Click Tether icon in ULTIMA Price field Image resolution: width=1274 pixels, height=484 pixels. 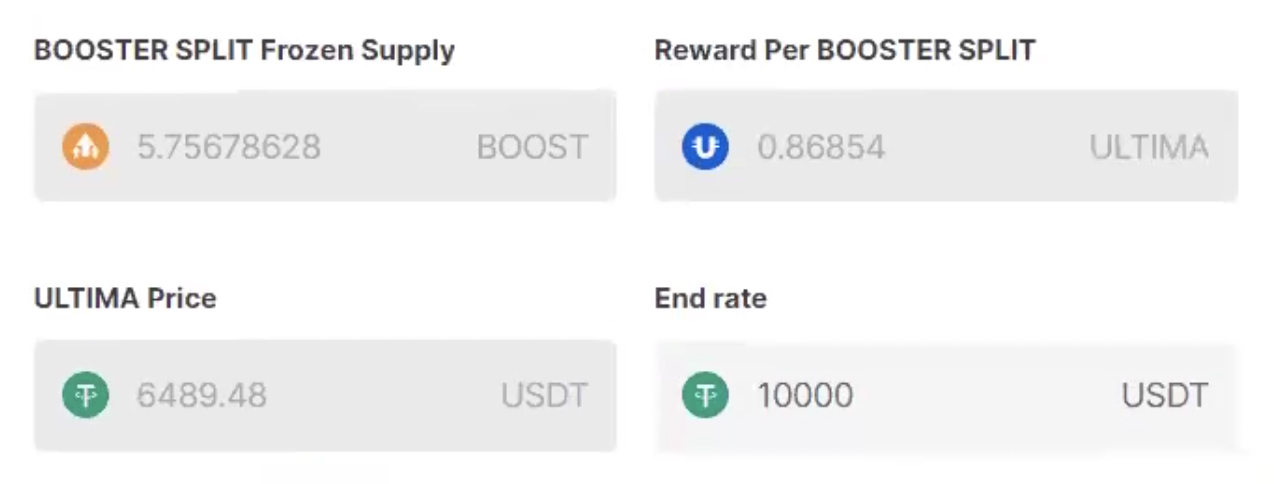85,395
